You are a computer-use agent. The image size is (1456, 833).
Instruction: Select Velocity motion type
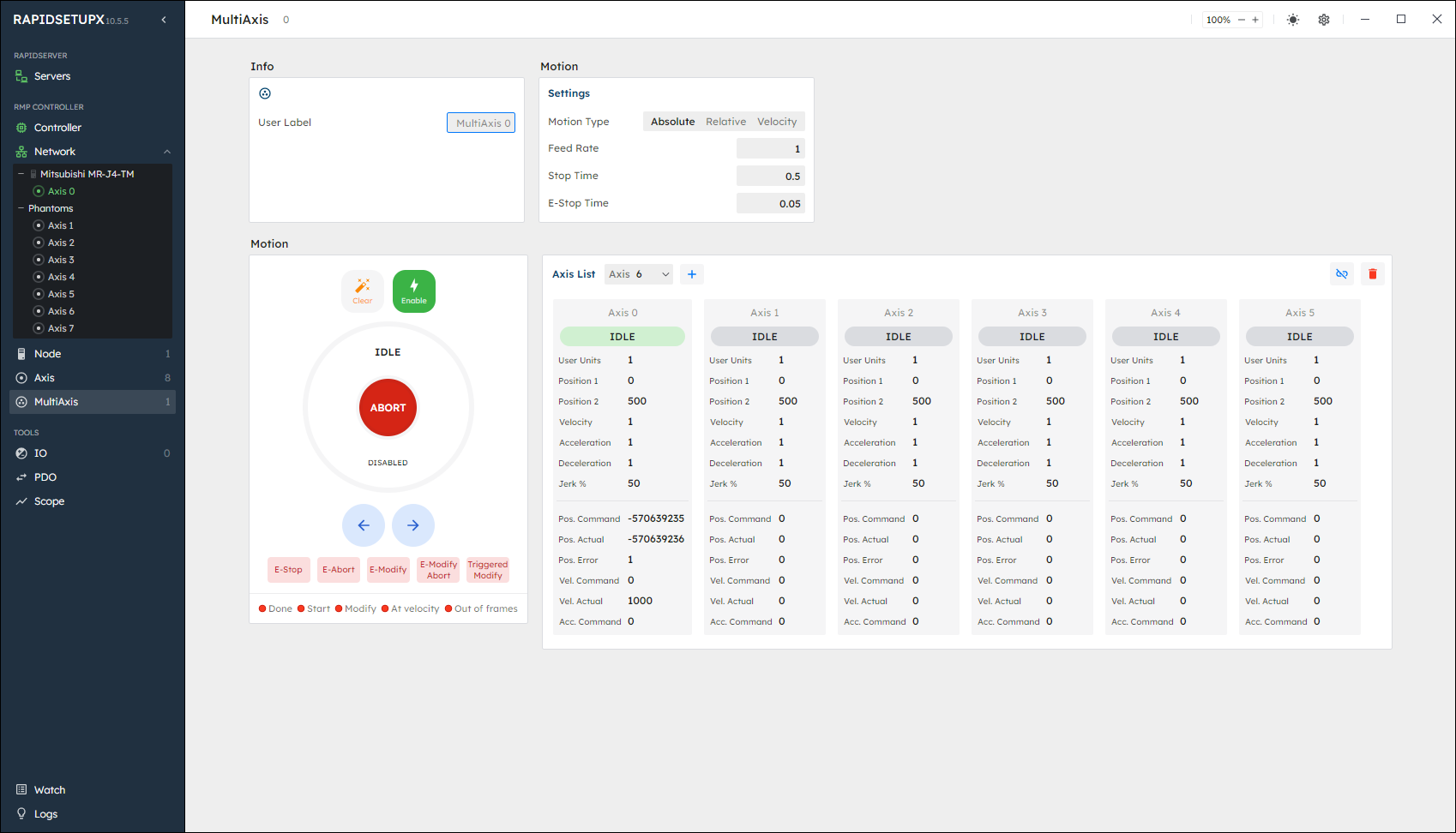tap(777, 122)
